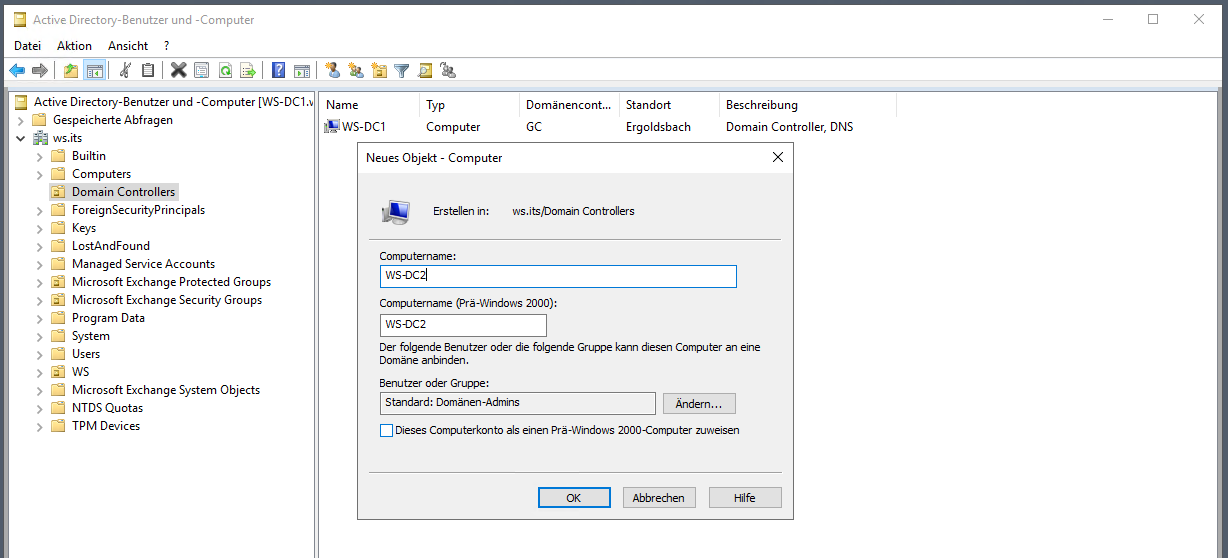Viewport: 1228px width, 558px height.
Task: Open the Aktion menu
Action: [74, 45]
